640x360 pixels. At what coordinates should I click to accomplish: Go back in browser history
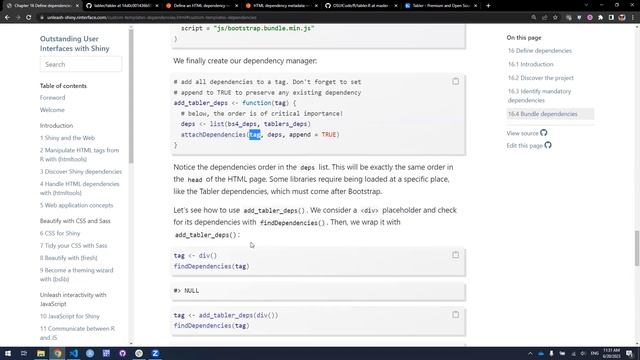coord(7,18)
